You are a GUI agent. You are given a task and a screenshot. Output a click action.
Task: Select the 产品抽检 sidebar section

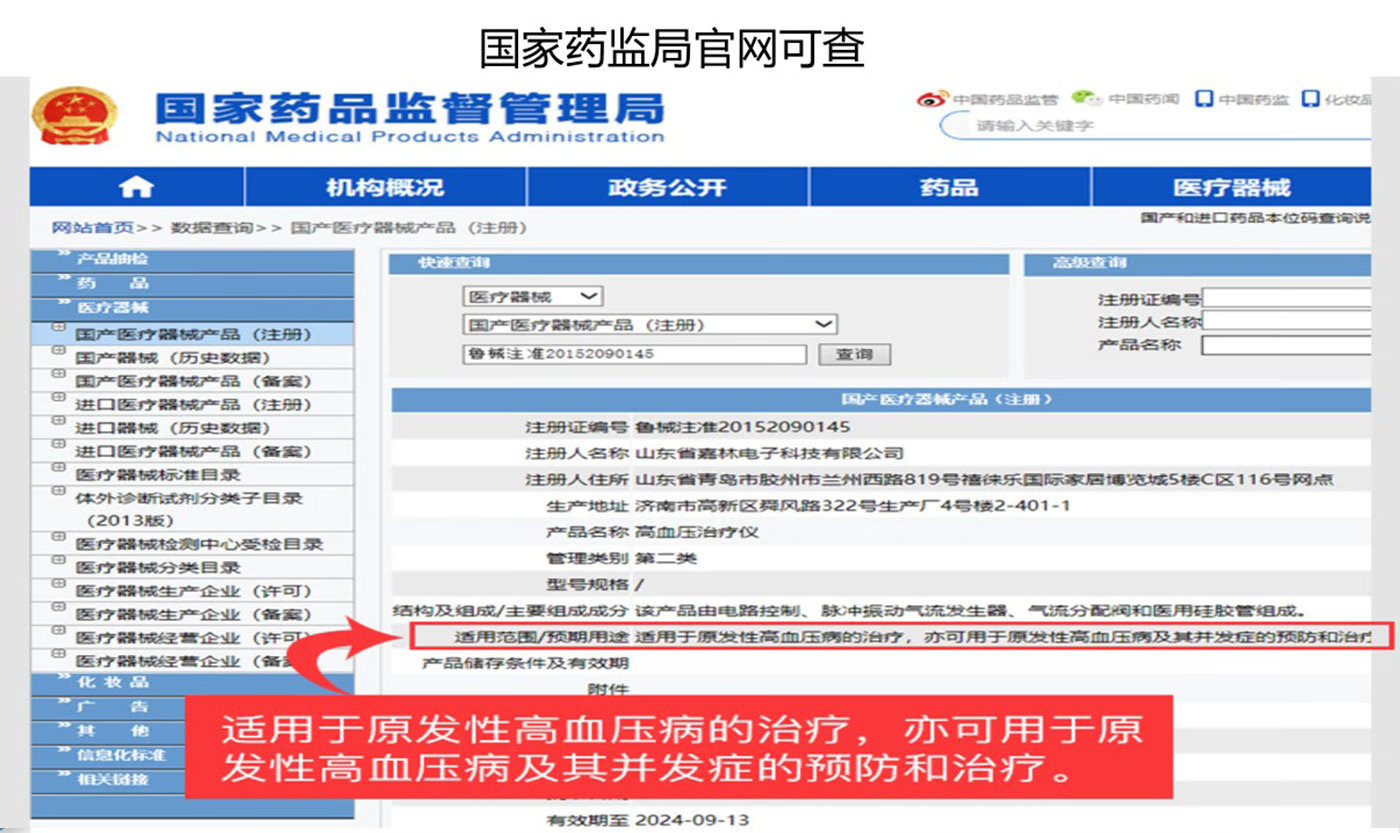tap(192, 260)
